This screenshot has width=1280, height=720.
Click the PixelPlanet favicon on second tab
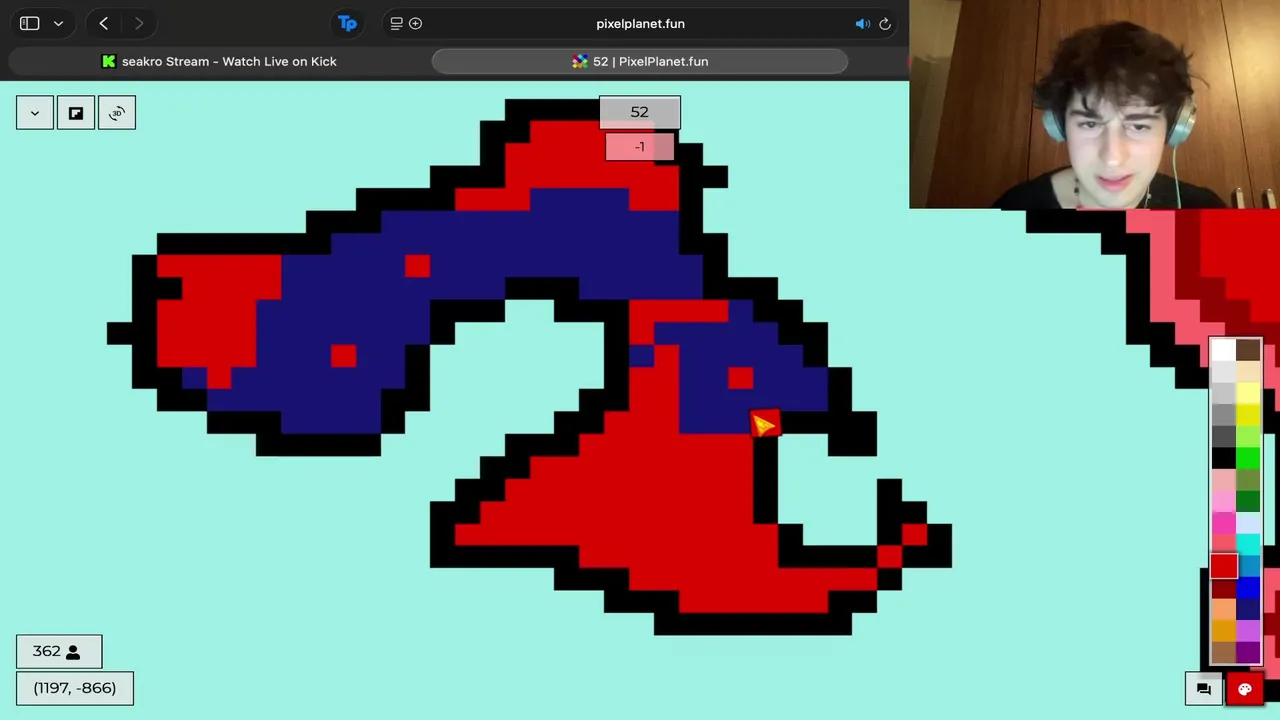[x=580, y=61]
